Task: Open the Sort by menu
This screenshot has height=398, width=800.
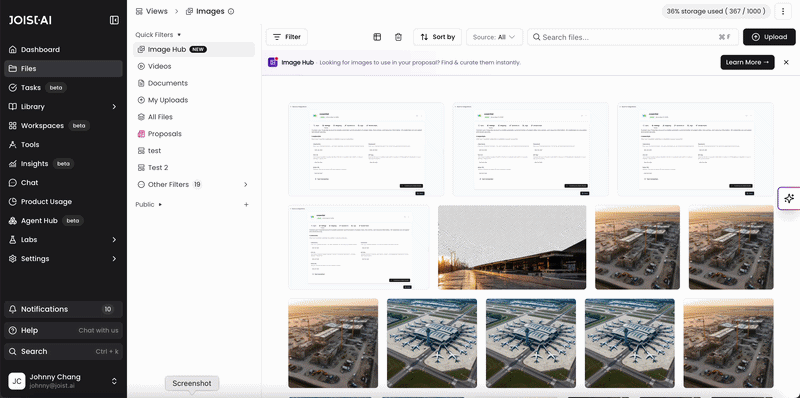Action: 437,37
